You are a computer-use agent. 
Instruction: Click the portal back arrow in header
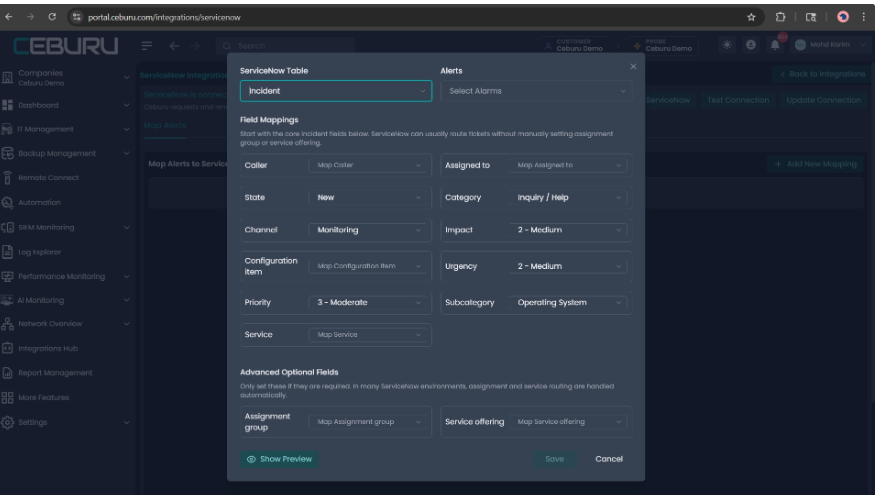(175, 46)
